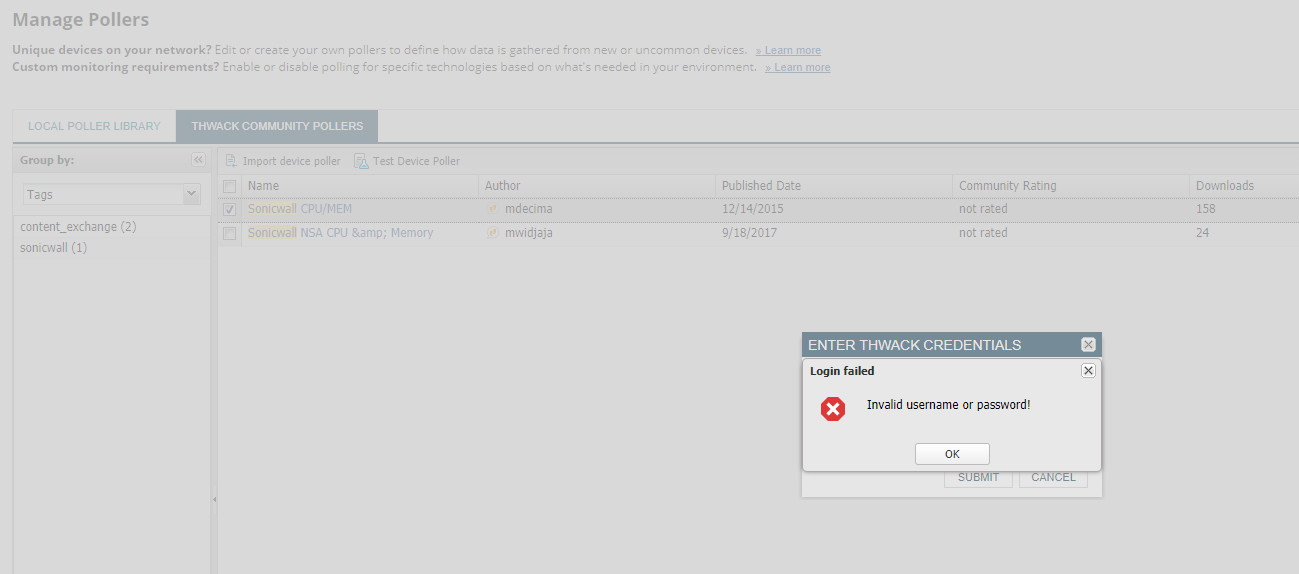This screenshot has height=574, width=1299.
Task: Select content_exchange (2) group
Action: point(78,227)
